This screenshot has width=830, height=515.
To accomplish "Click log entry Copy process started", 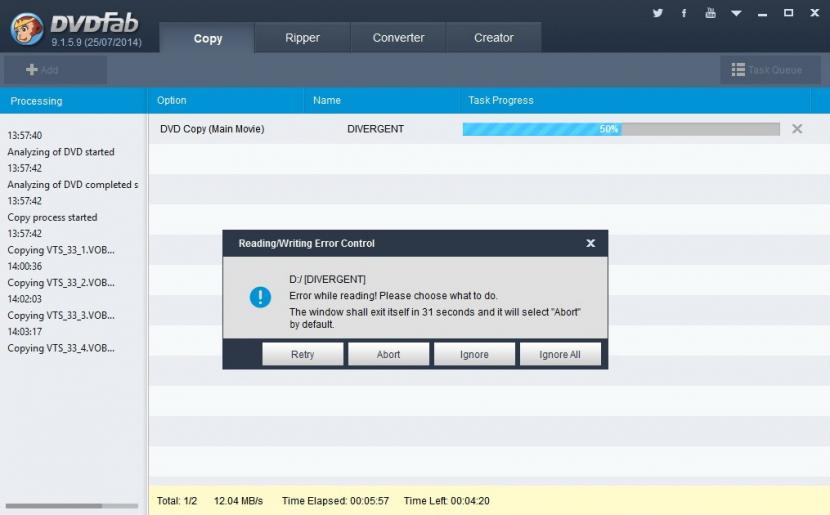I will coord(52,218).
